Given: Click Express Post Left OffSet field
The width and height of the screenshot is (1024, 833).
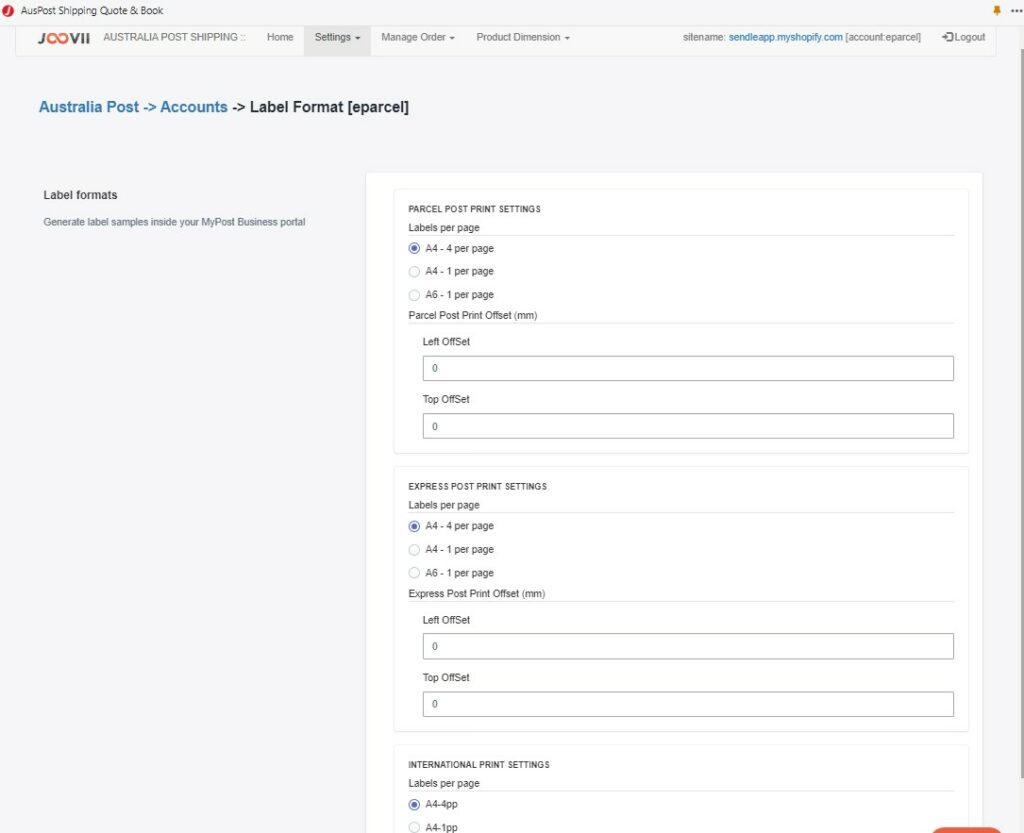Looking at the screenshot, I should [x=688, y=646].
